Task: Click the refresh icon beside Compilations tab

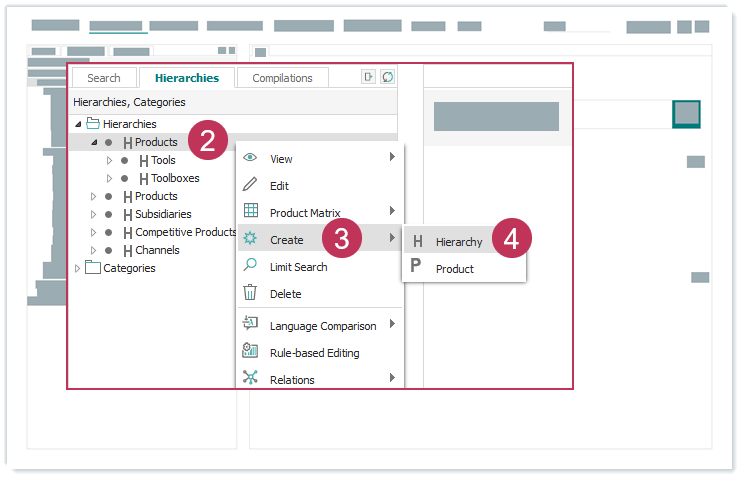Action: click(x=387, y=77)
